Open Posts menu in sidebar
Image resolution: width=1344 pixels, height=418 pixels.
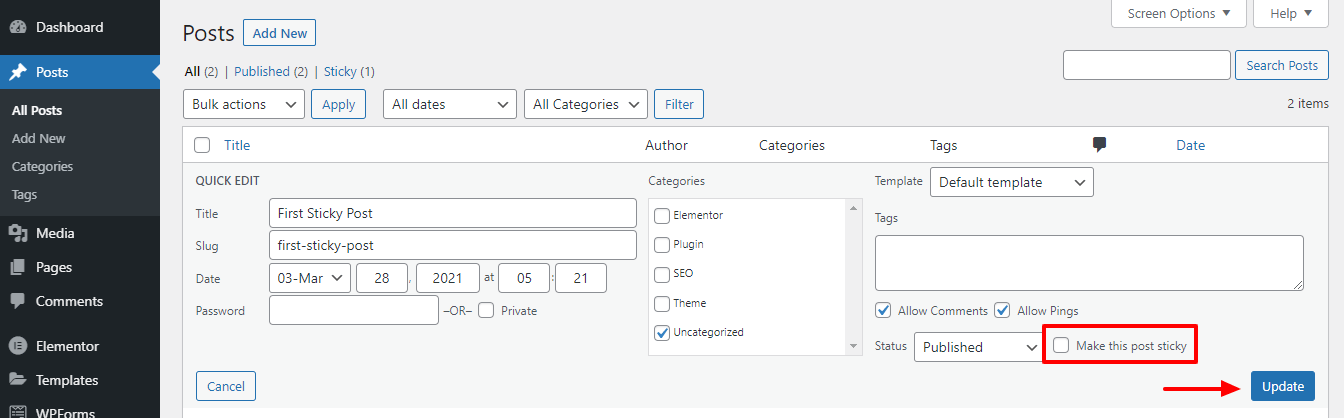(80, 72)
